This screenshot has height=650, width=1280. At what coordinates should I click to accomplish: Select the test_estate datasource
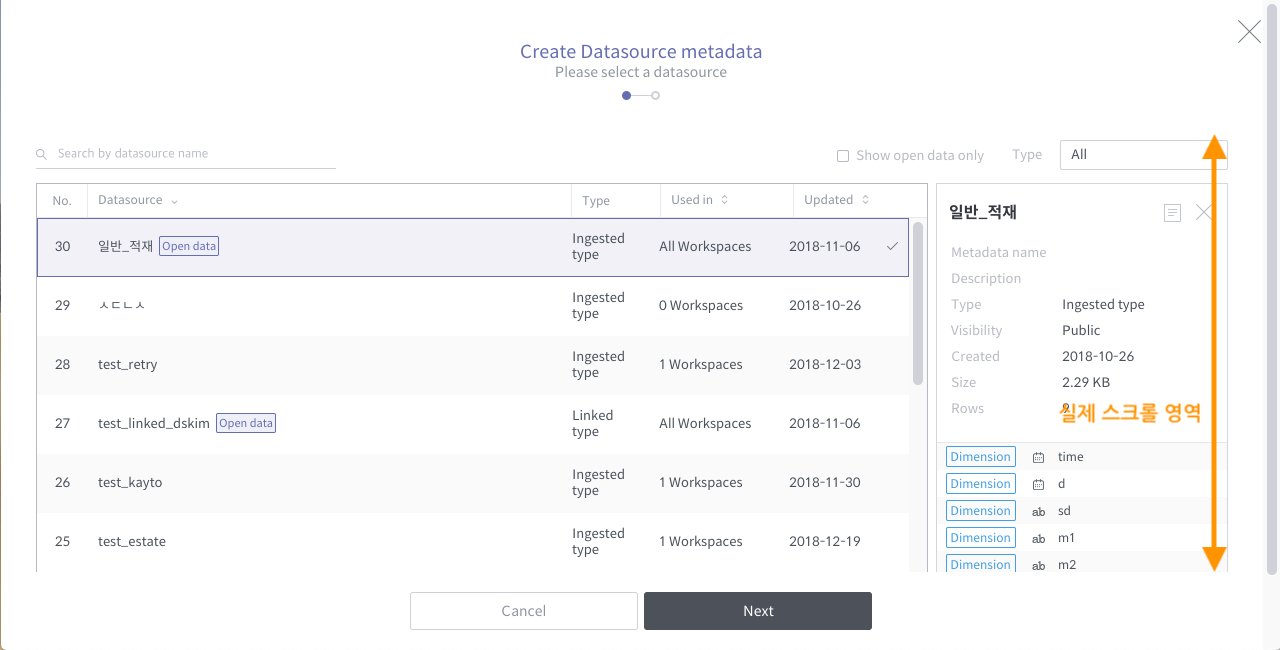[x=473, y=542]
